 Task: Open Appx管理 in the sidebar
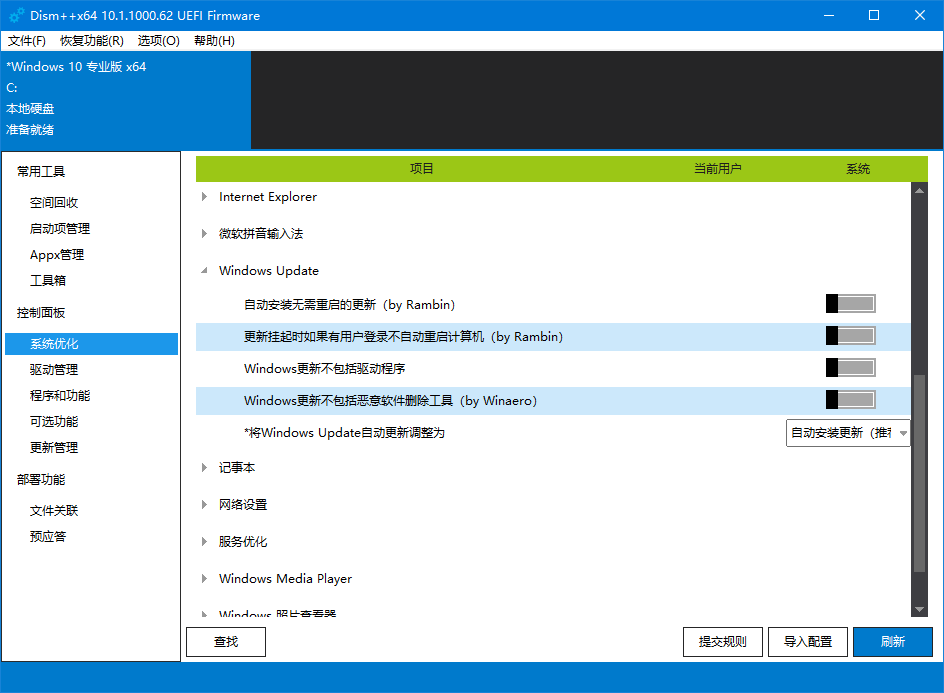pyautogui.click(x=58, y=254)
